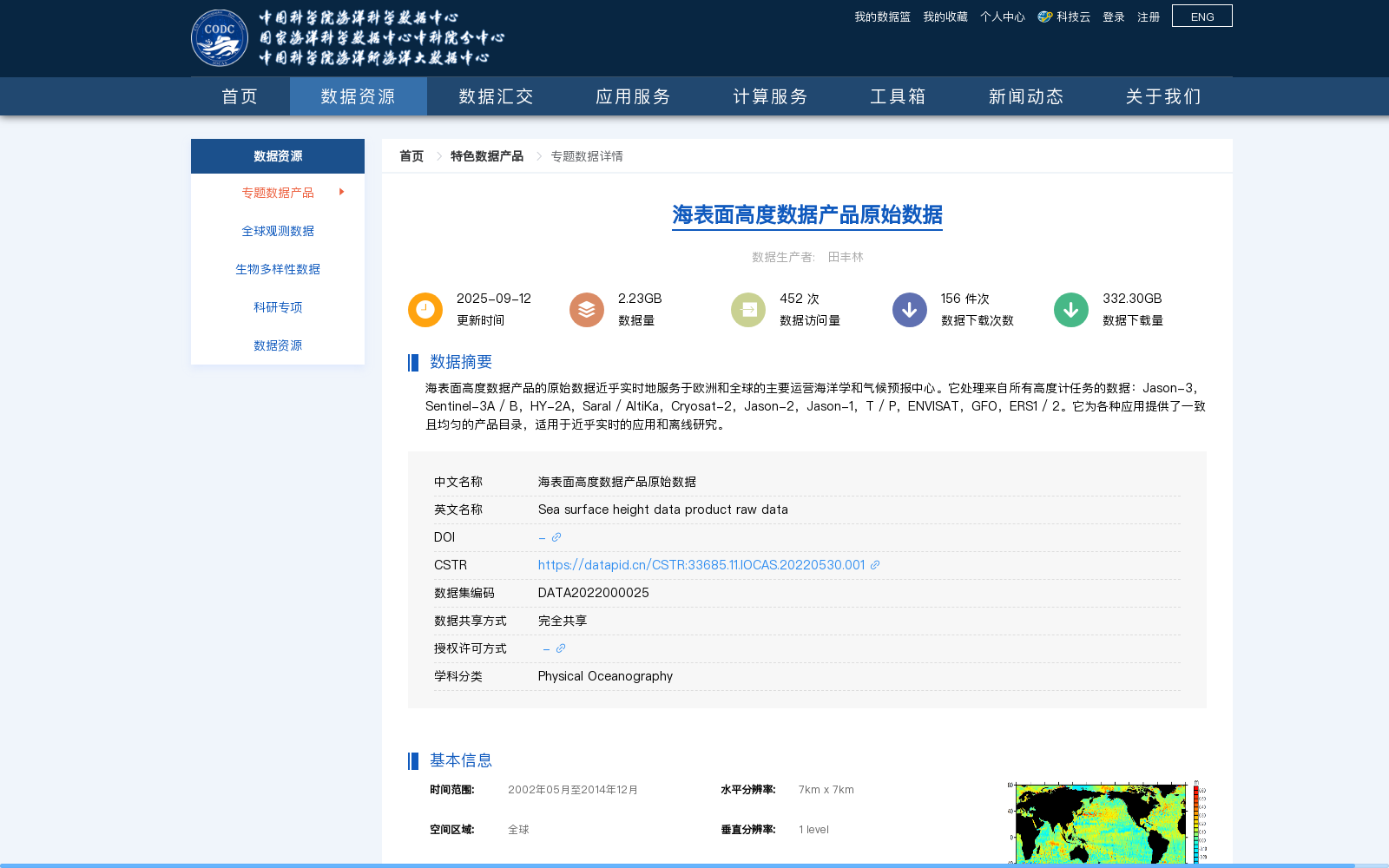Click the green download volume icon
The image size is (1389, 868).
[1071, 310]
